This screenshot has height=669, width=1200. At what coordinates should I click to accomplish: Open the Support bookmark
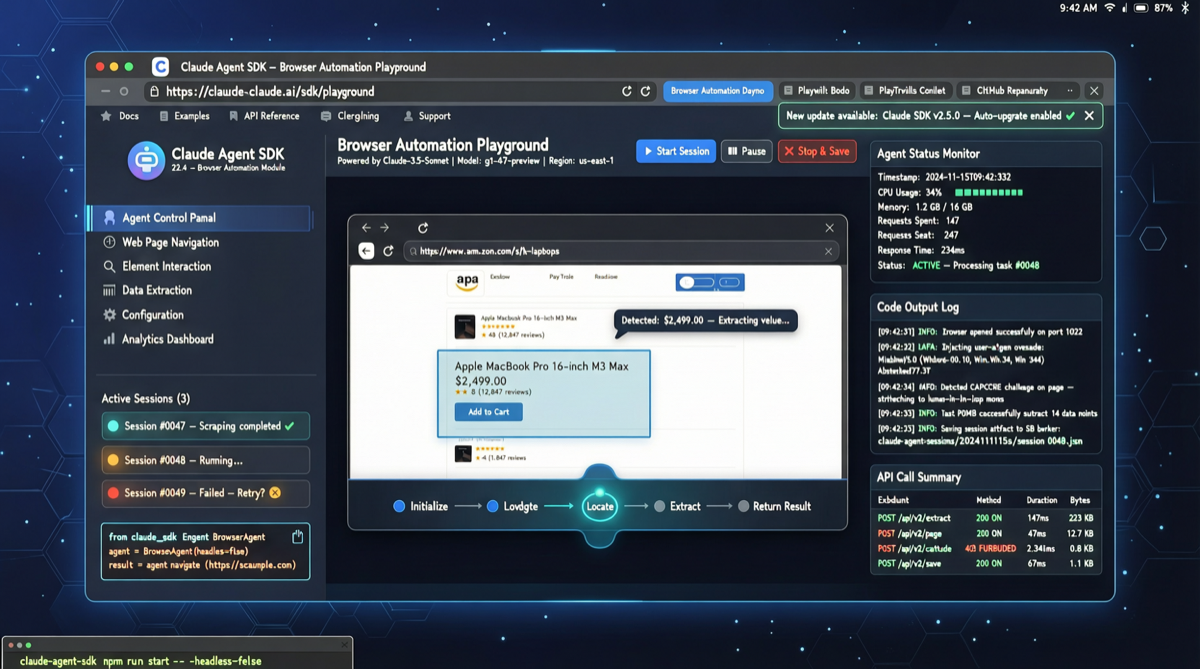tap(427, 116)
